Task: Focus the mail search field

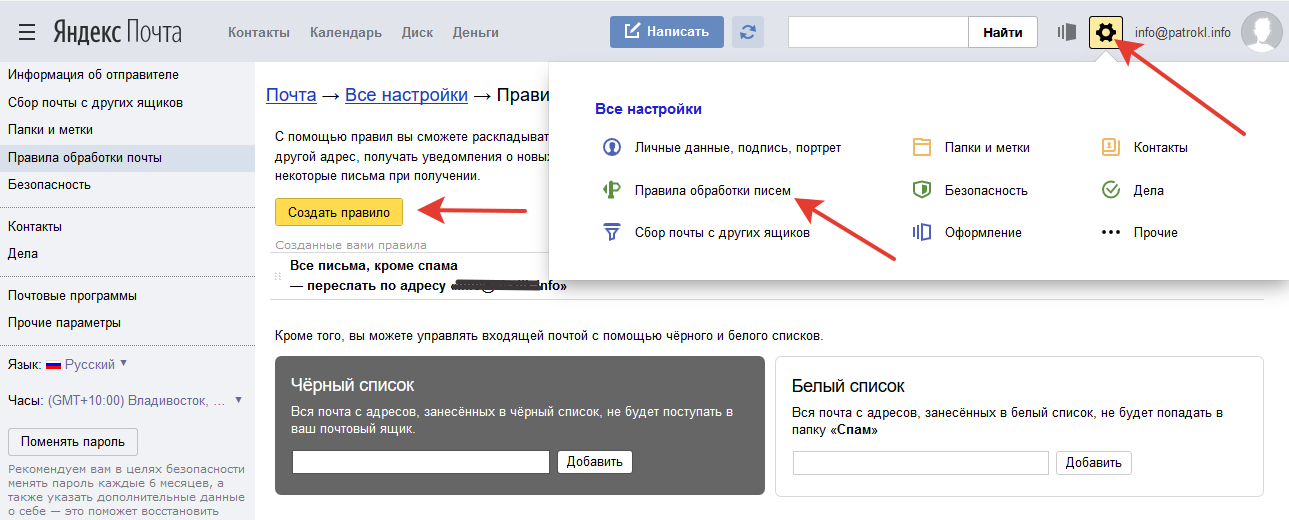Action: (x=878, y=32)
